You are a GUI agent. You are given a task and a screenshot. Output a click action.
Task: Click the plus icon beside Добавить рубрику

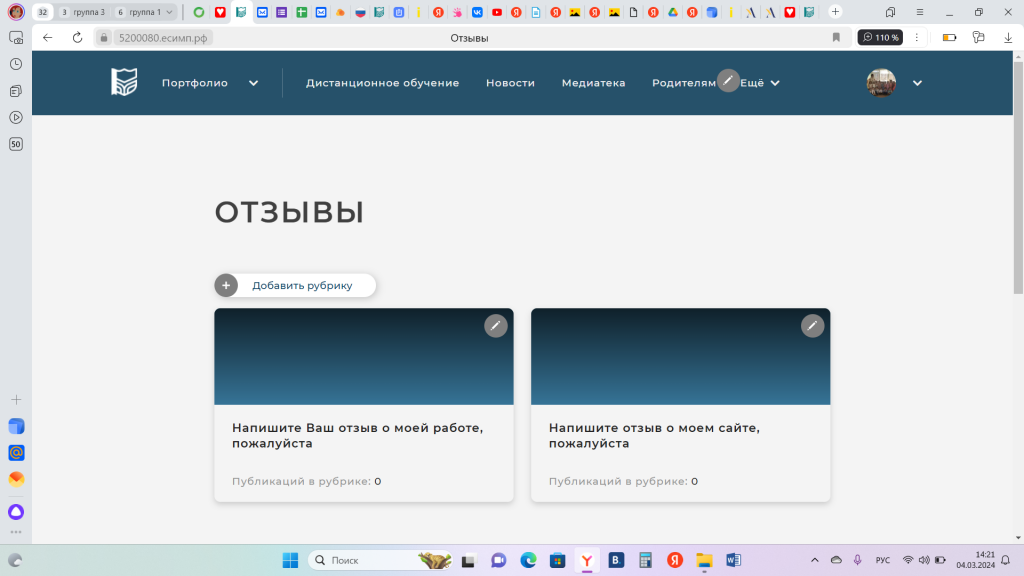pos(226,286)
